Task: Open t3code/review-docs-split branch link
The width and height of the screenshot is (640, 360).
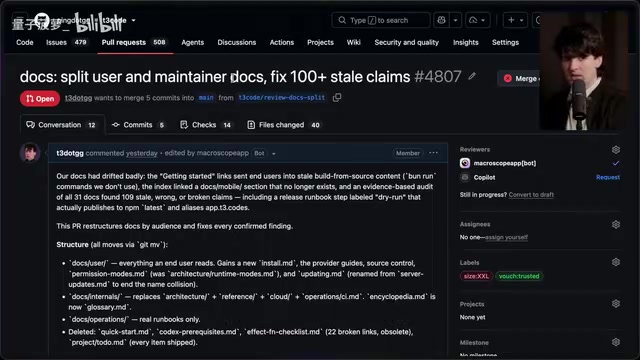Action: pyautogui.click(x=282, y=98)
